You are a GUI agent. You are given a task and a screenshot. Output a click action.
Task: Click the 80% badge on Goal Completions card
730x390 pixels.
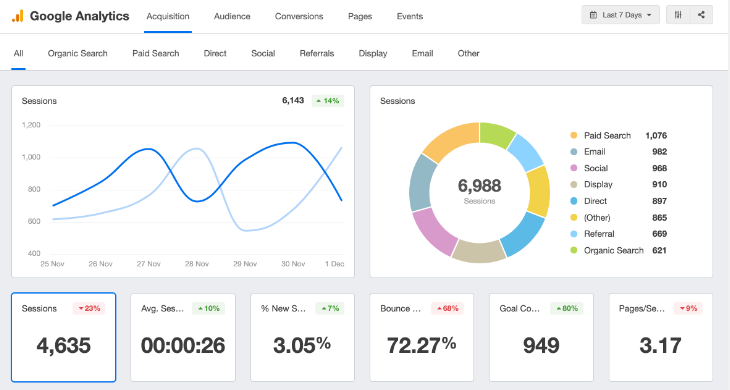coord(567,308)
